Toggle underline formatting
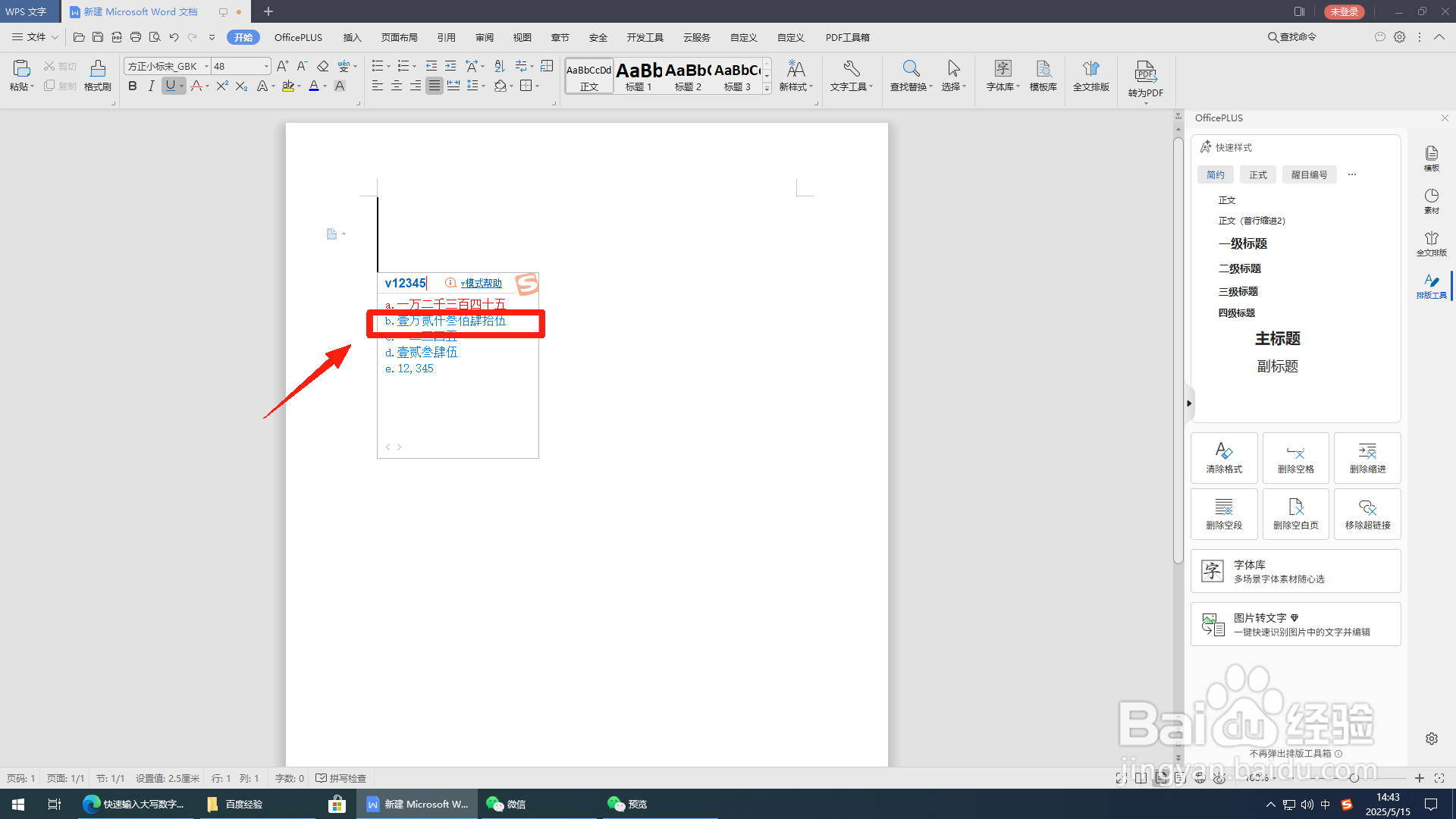Viewport: 1456px width, 819px height. click(x=171, y=86)
